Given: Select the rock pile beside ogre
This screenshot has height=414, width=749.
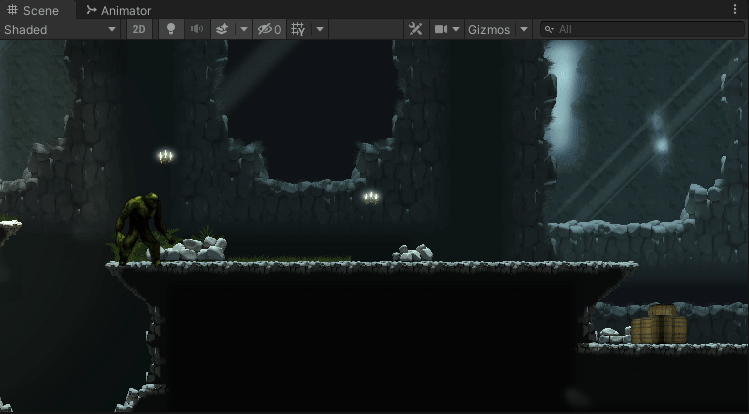Looking at the screenshot, I should [x=194, y=249].
